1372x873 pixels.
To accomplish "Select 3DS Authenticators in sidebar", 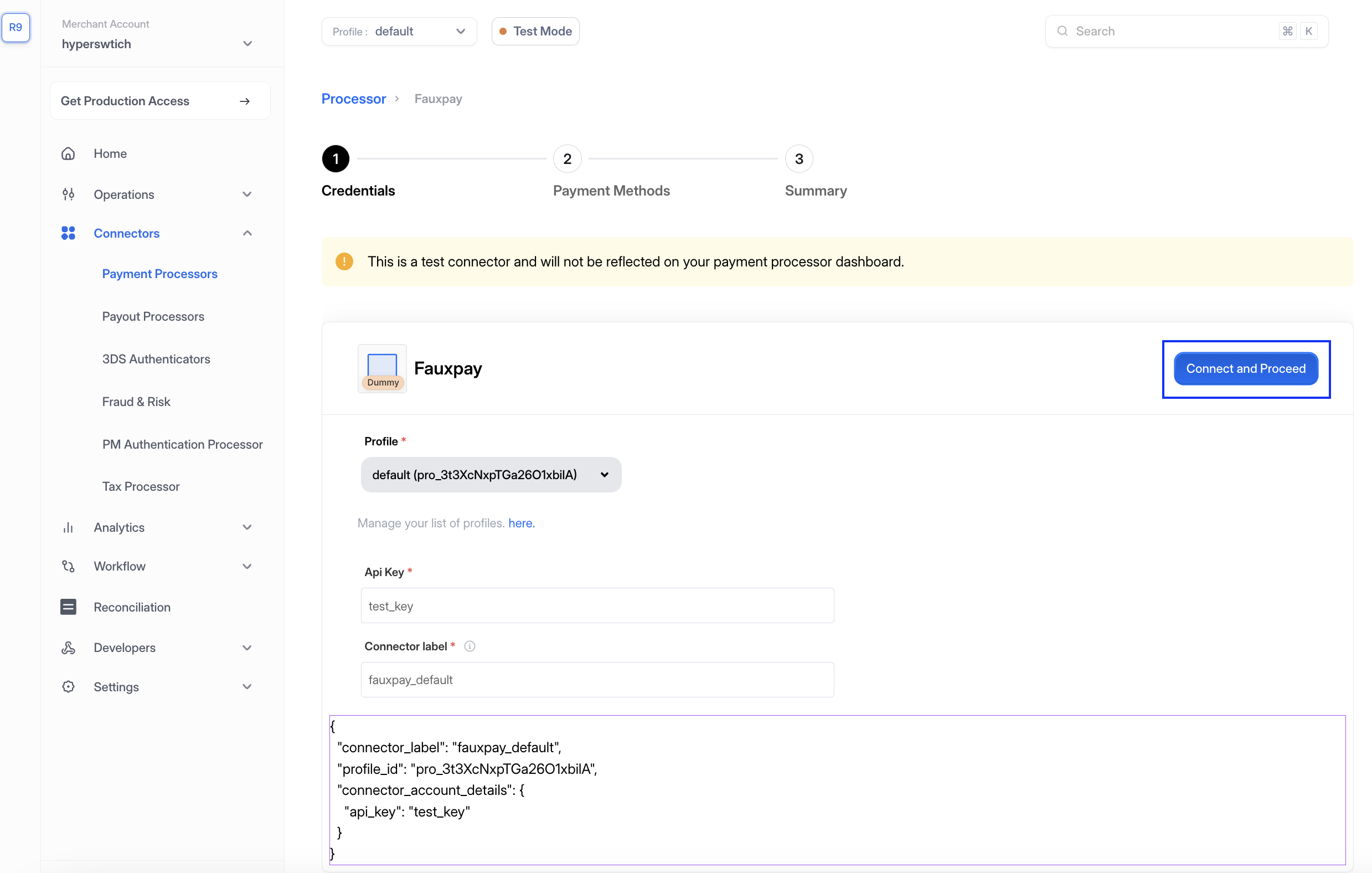I will click(x=156, y=360).
